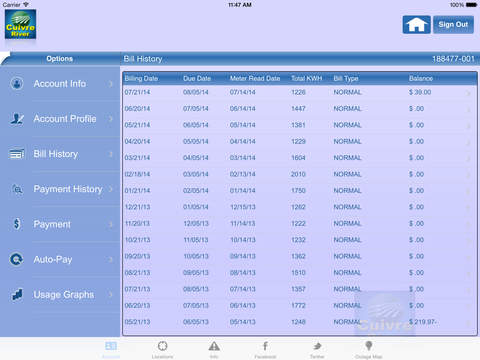This screenshot has width=480, height=360.
Task: Click the Balance column header
Action: [x=421, y=78]
